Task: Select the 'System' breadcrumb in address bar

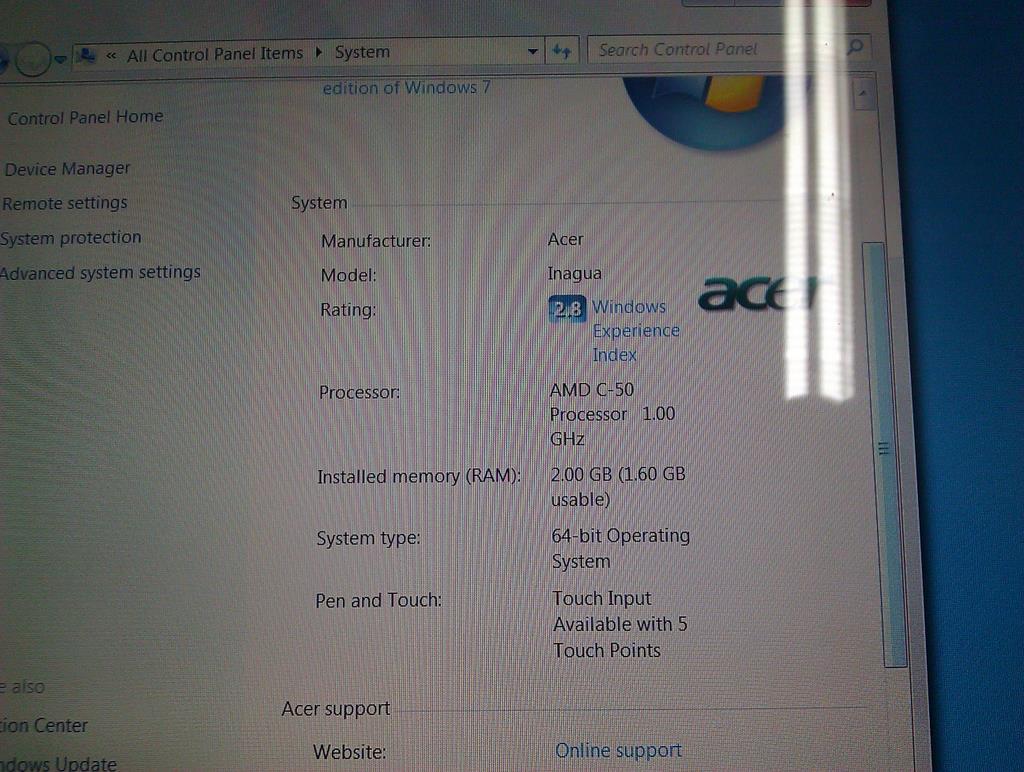Action: point(362,52)
